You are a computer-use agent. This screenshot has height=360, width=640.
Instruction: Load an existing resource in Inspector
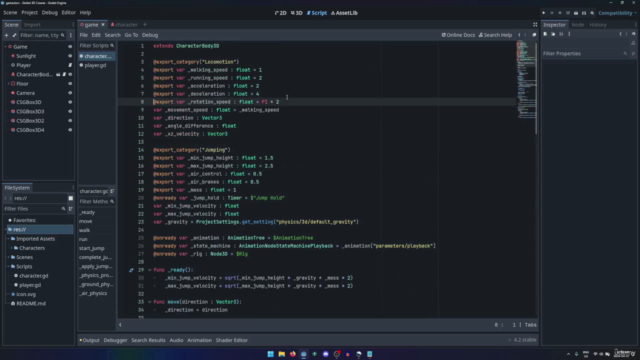point(553,34)
